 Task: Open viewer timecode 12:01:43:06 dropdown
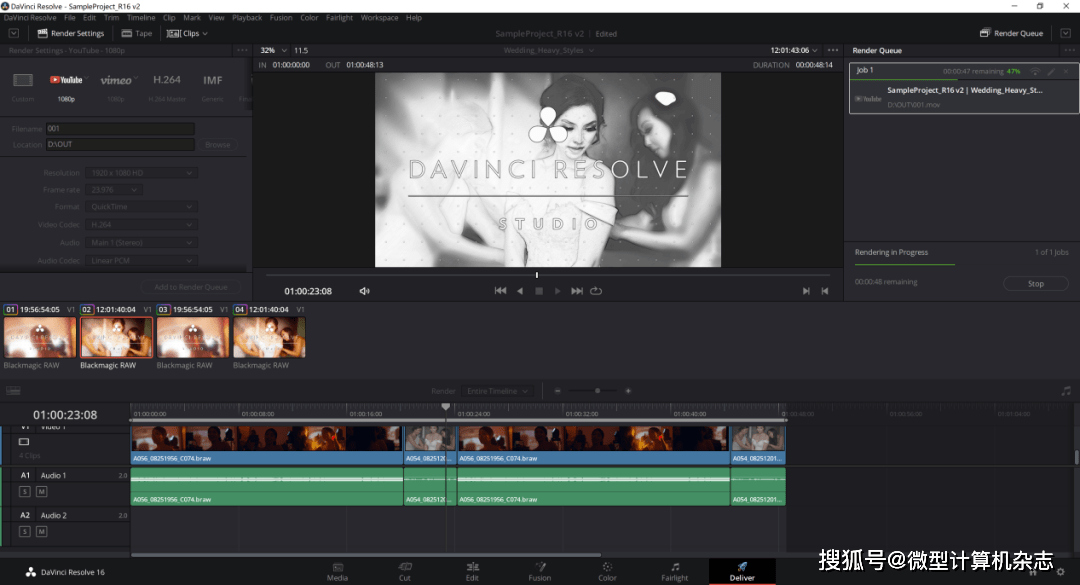pos(793,50)
